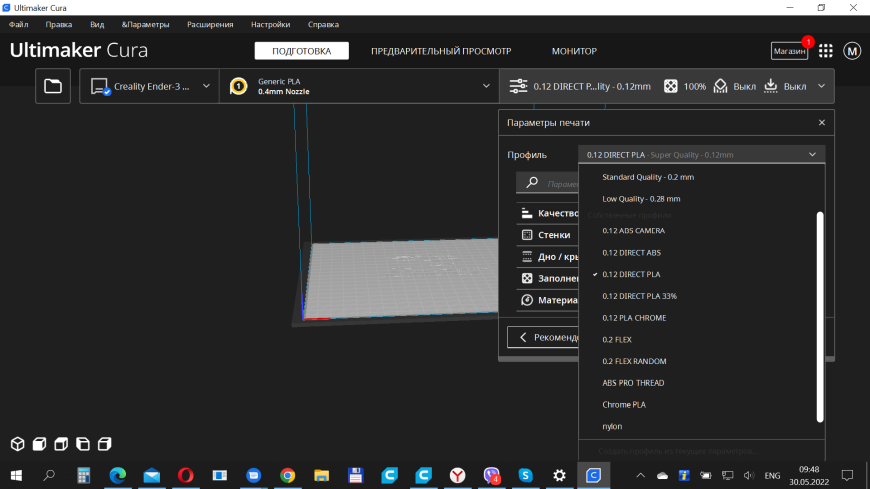Open Windows Settings gear in taskbar
The image size is (870, 489).
click(x=559, y=476)
